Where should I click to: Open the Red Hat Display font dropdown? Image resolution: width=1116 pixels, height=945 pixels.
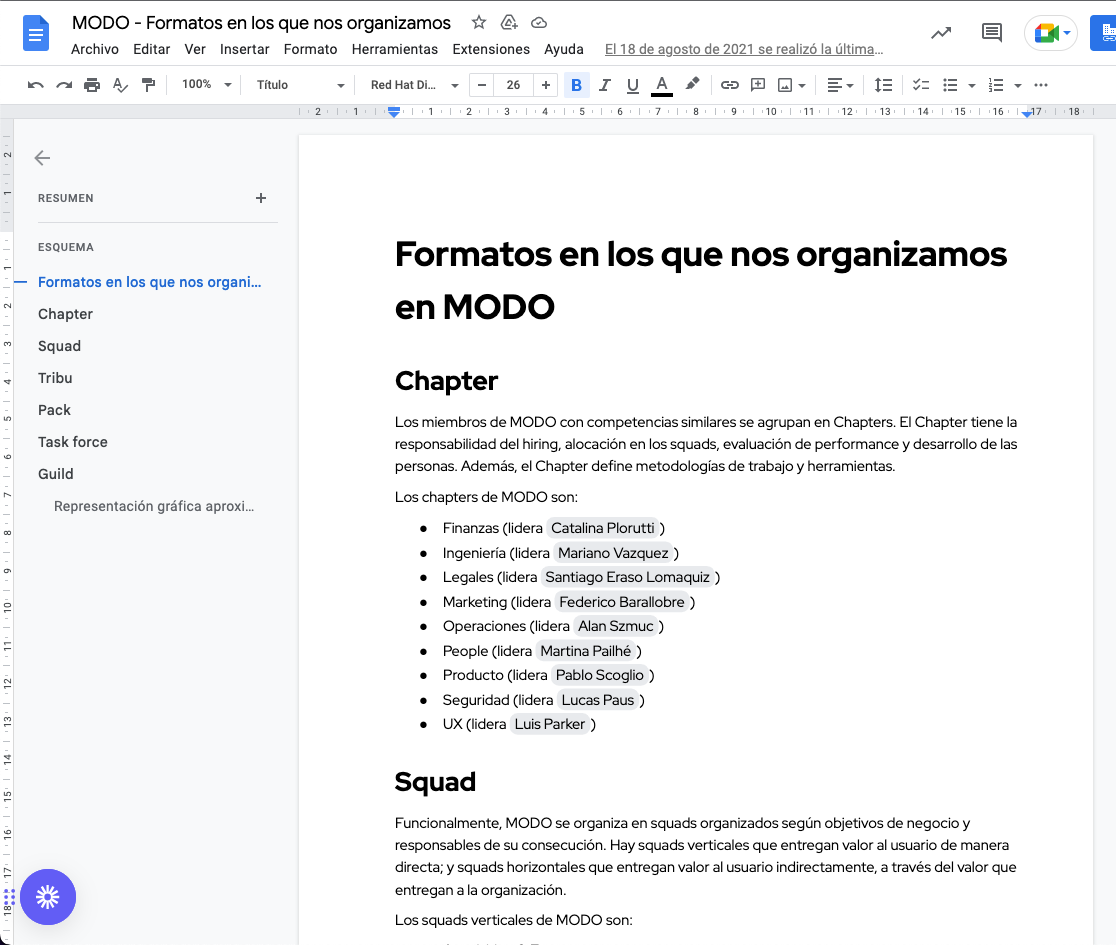point(414,85)
